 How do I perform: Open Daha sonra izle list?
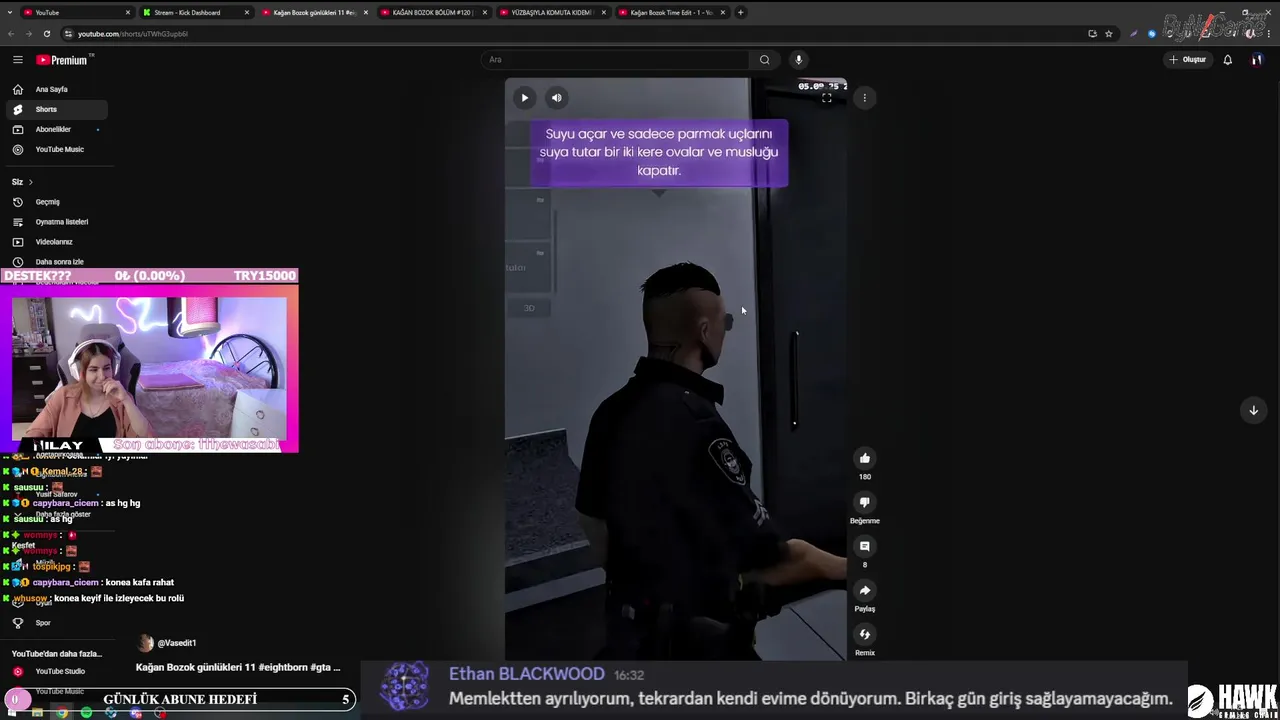55,261
